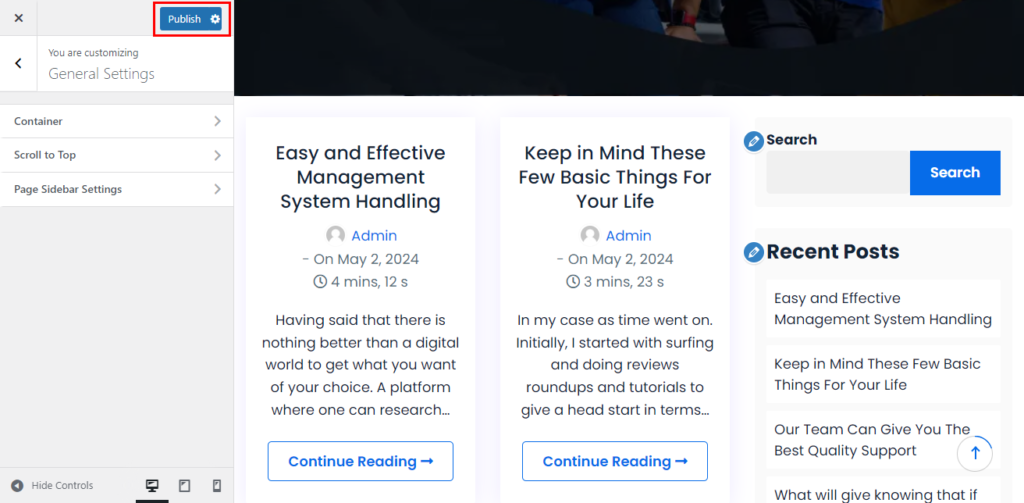Image resolution: width=1024 pixels, height=503 pixels.
Task: Click the blue Search button
Action: 954,173
